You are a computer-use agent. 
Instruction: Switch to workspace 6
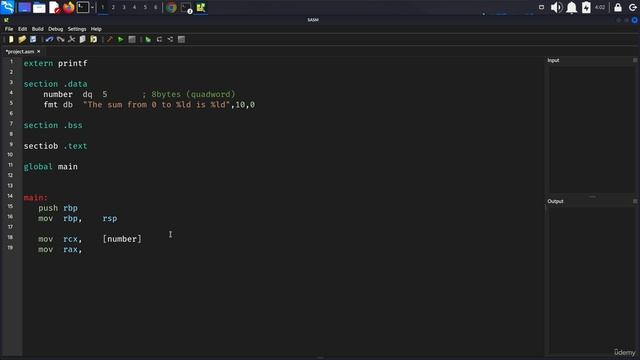[x=156, y=7]
